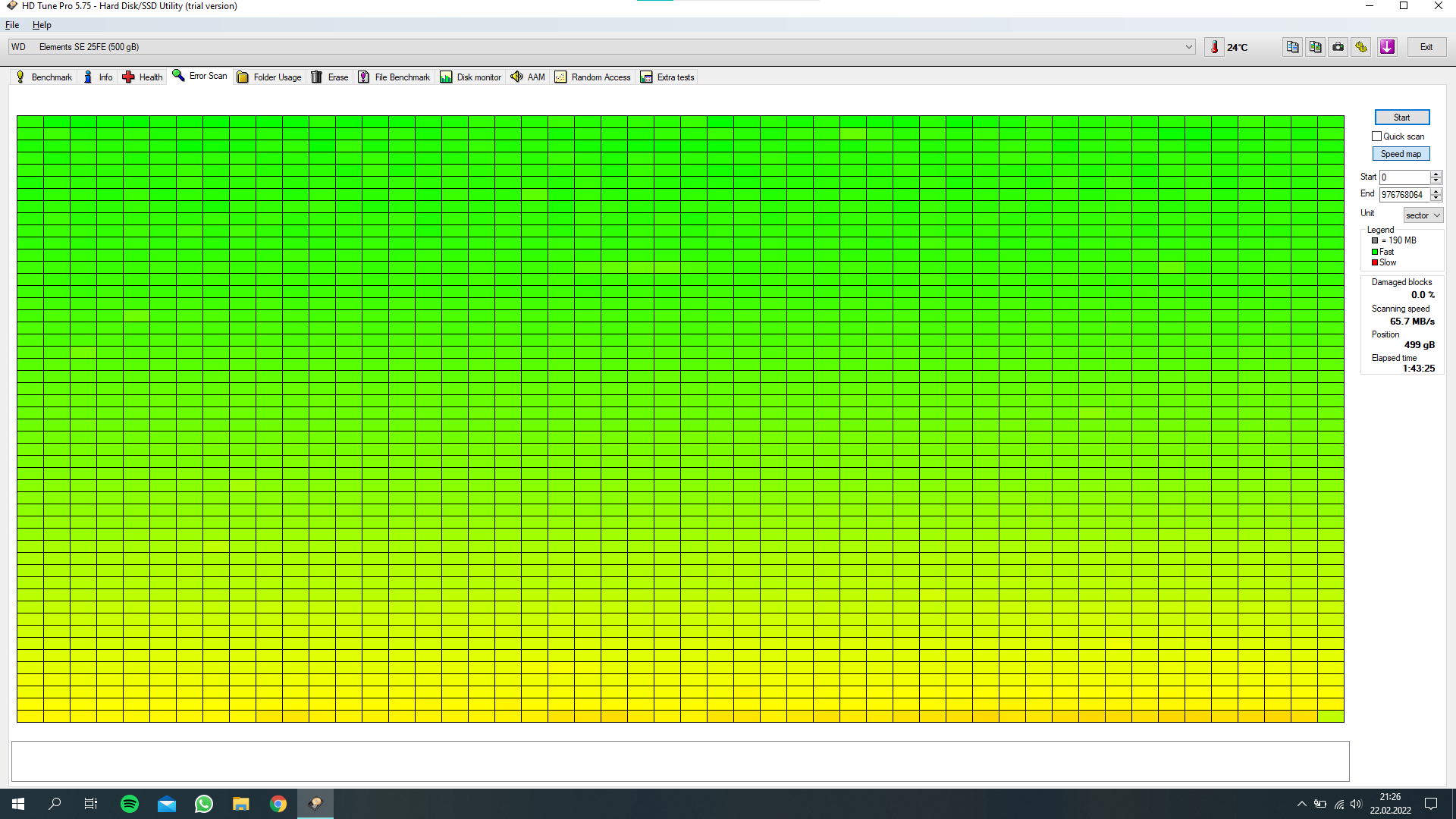Screen dimensions: 1456x819
Task: Open WhatsApp from the taskbar
Action: pyautogui.click(x=204, y=804)
